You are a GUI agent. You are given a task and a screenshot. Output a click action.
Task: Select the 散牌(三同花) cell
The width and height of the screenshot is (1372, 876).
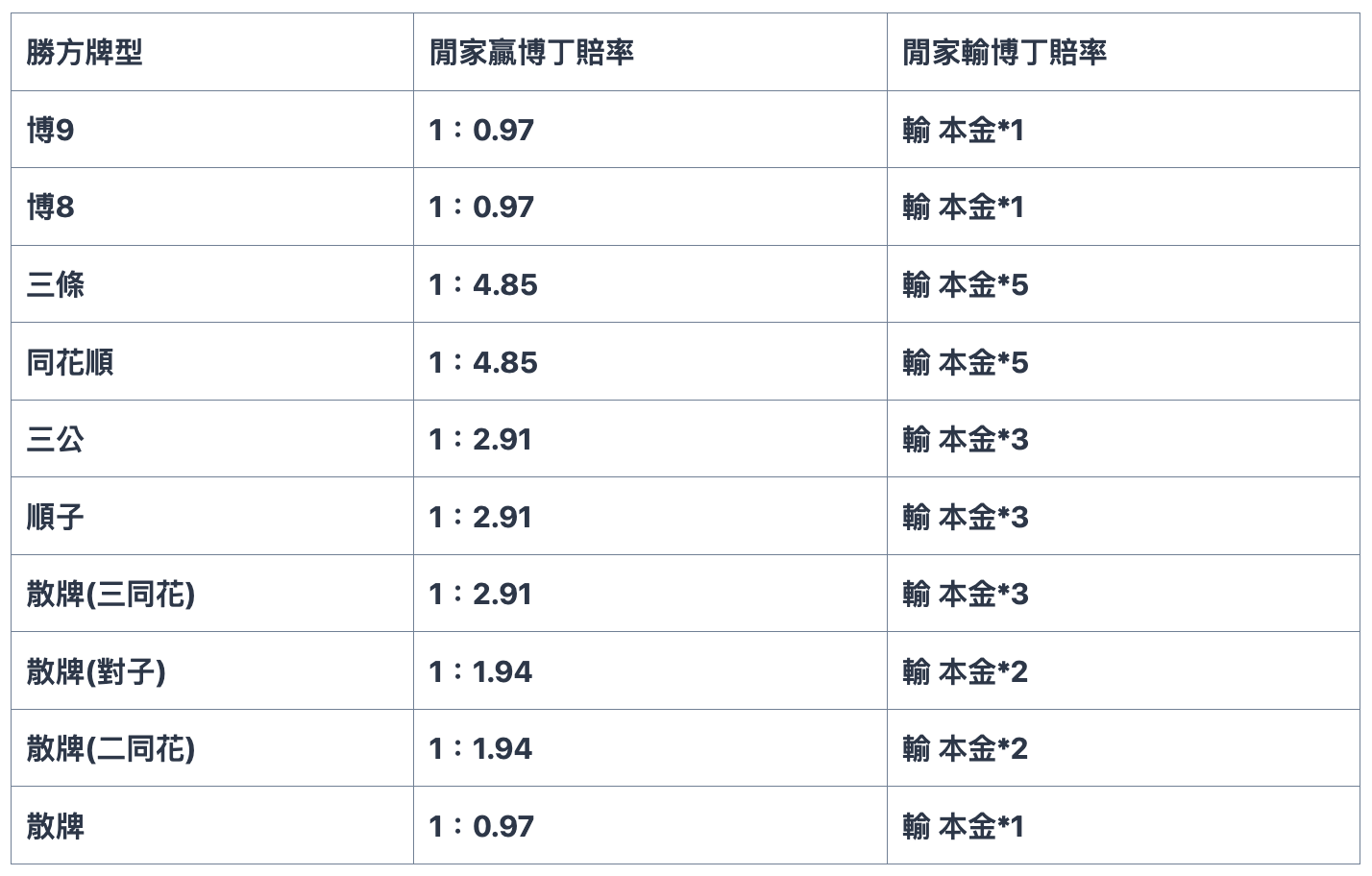(110, 595)
